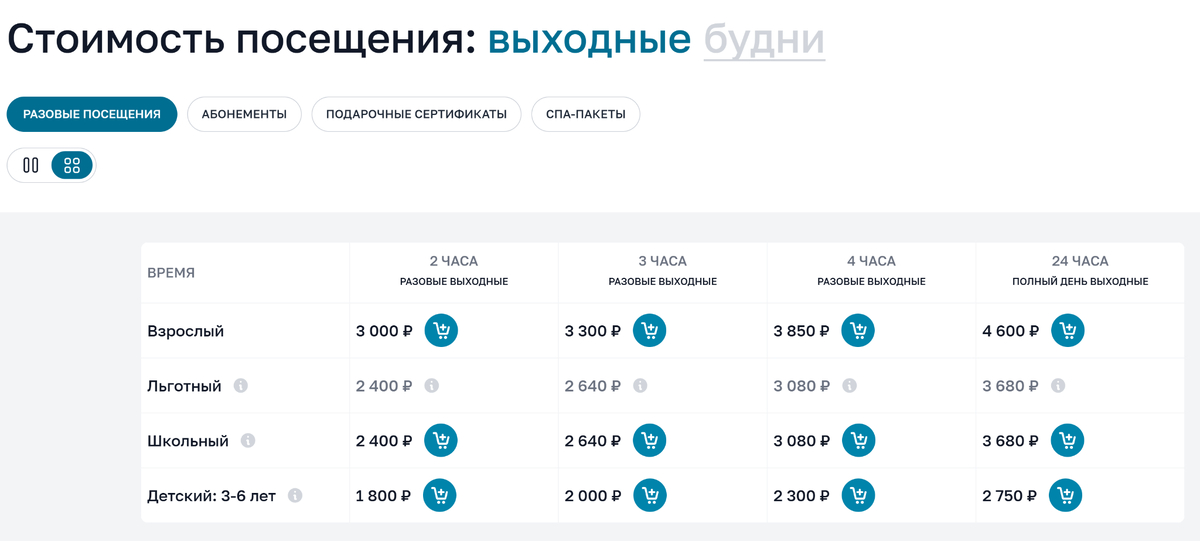Switch to grid layout view
This screenshot has height=541, width=1200.
tap(72, 166)
